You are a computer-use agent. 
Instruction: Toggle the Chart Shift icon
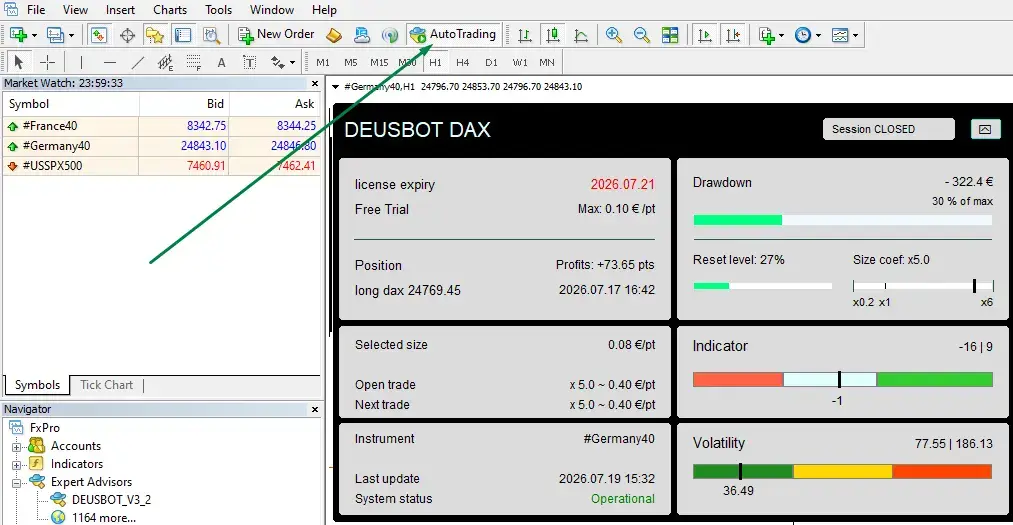(733, 35)
